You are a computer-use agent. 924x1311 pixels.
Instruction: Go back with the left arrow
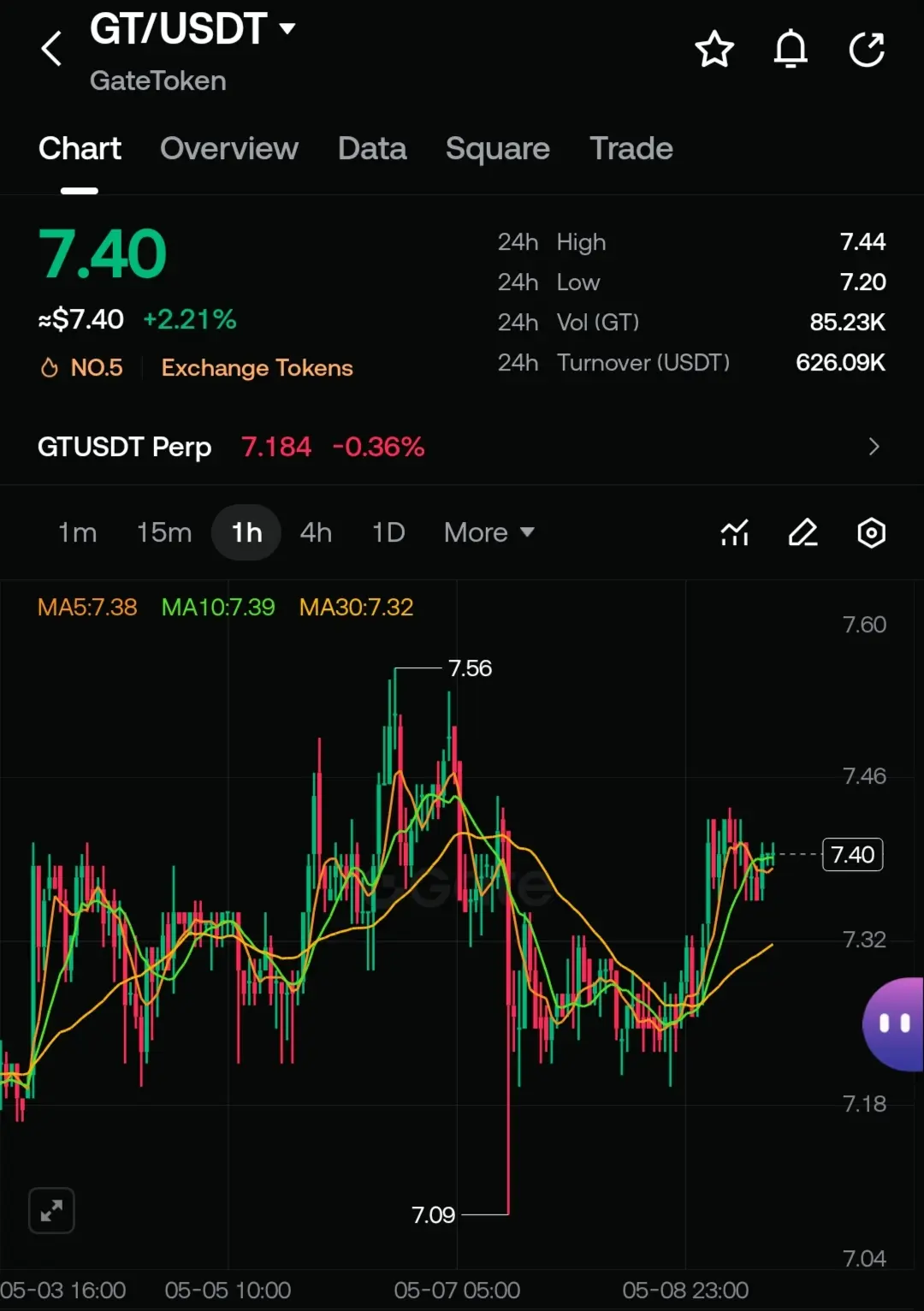click(x=52, y=49)
